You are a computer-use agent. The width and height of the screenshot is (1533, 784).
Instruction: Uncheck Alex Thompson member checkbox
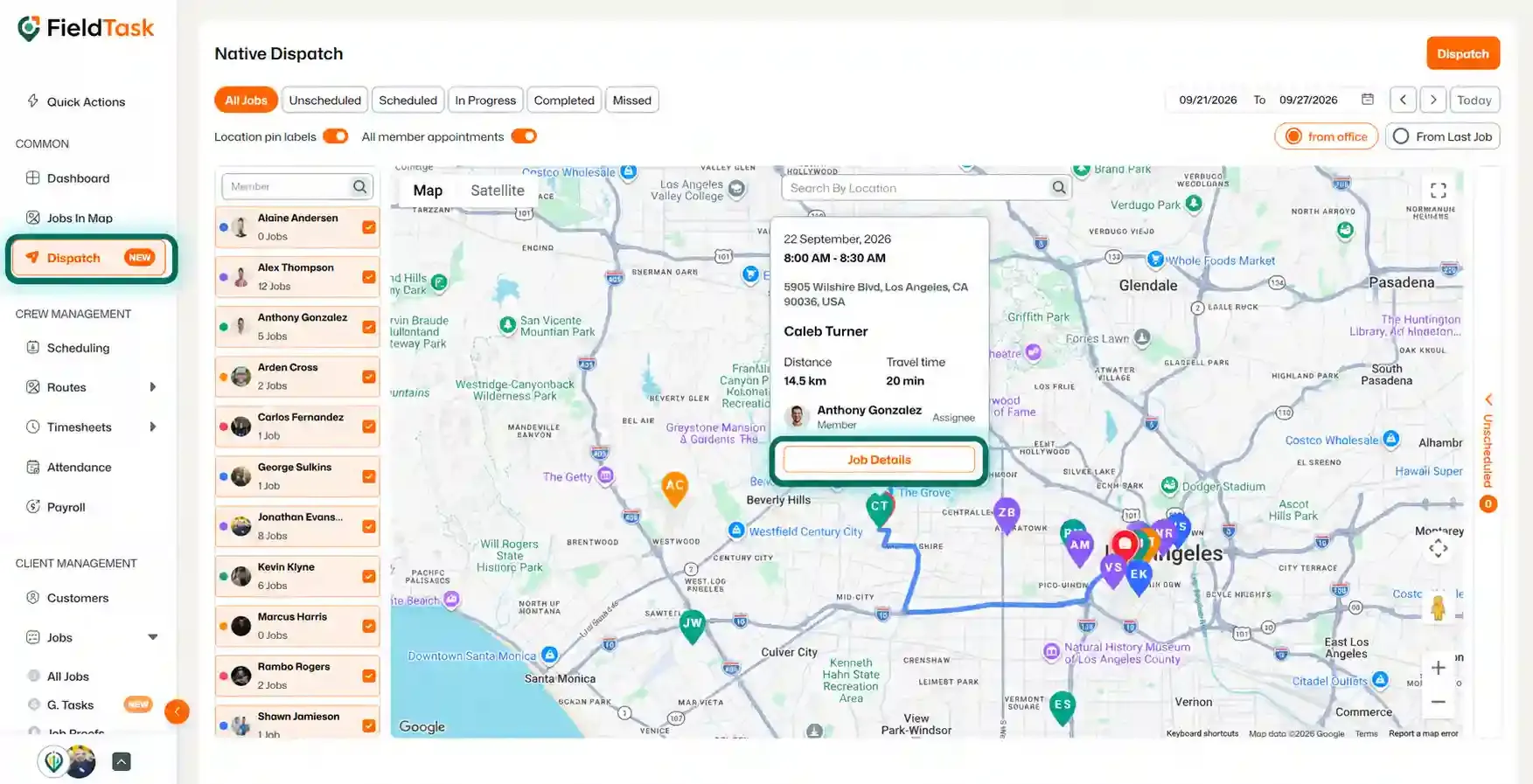click(369, 277)
